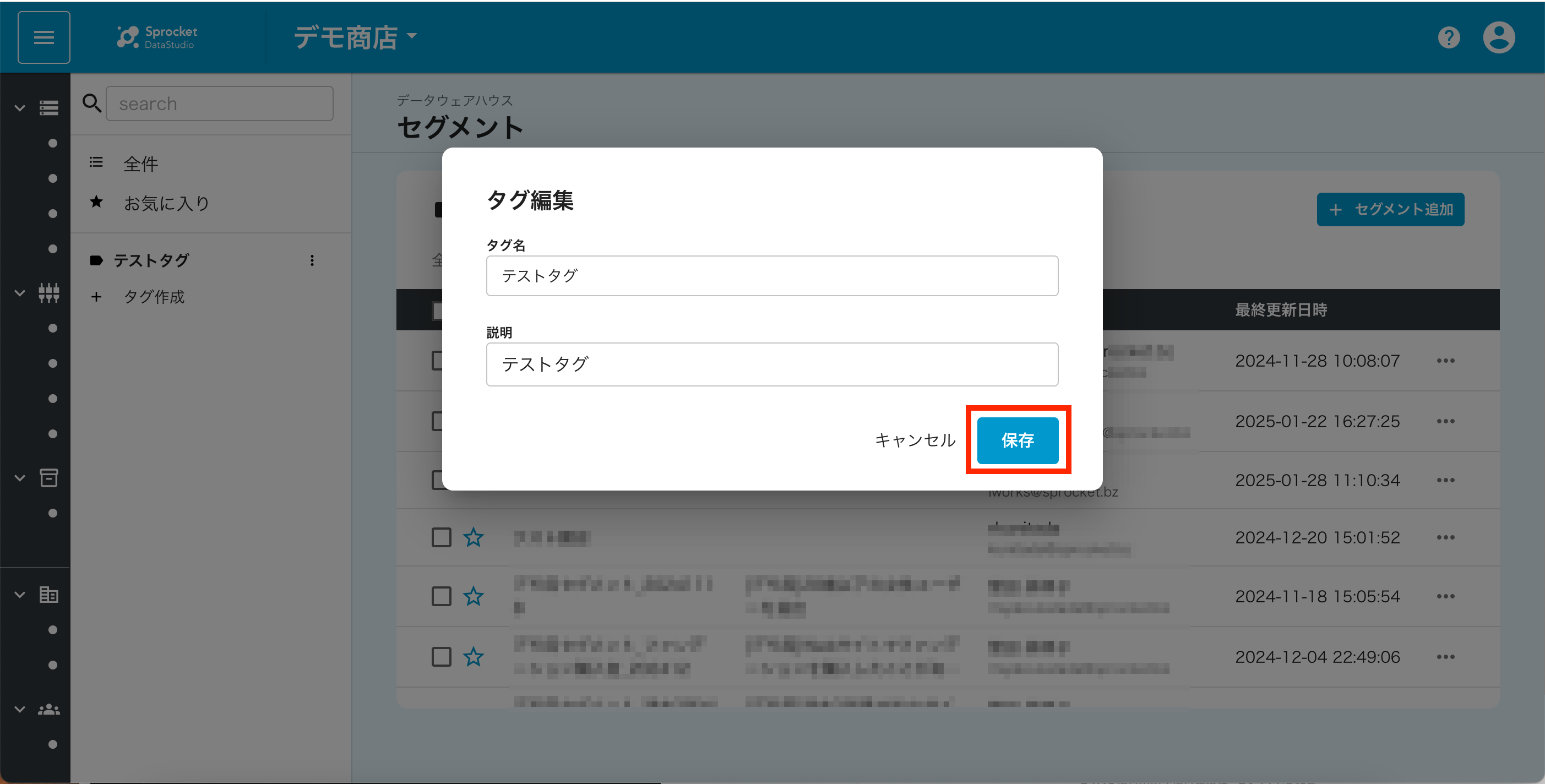This screenshot has width=1545, height=784.
Task: Open the help question mark icon
Action: [1449, 38]
